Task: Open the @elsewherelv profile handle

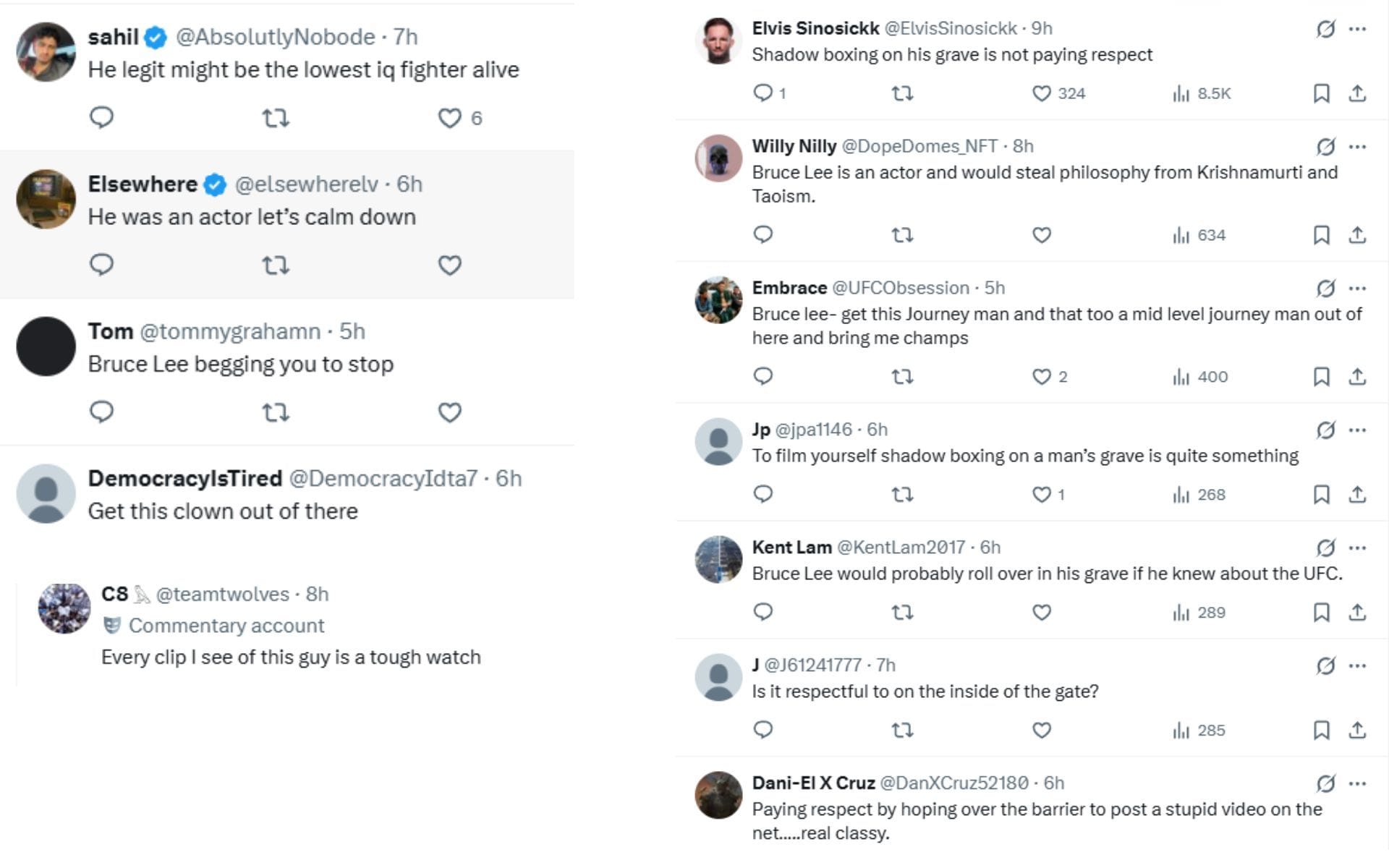Action: coord(306,184)
